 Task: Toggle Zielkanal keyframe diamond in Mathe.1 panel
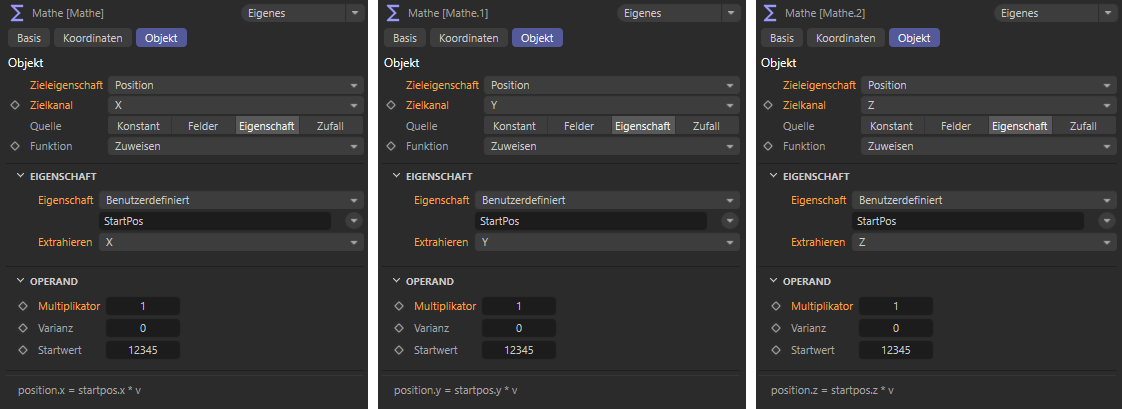point(390,105)
